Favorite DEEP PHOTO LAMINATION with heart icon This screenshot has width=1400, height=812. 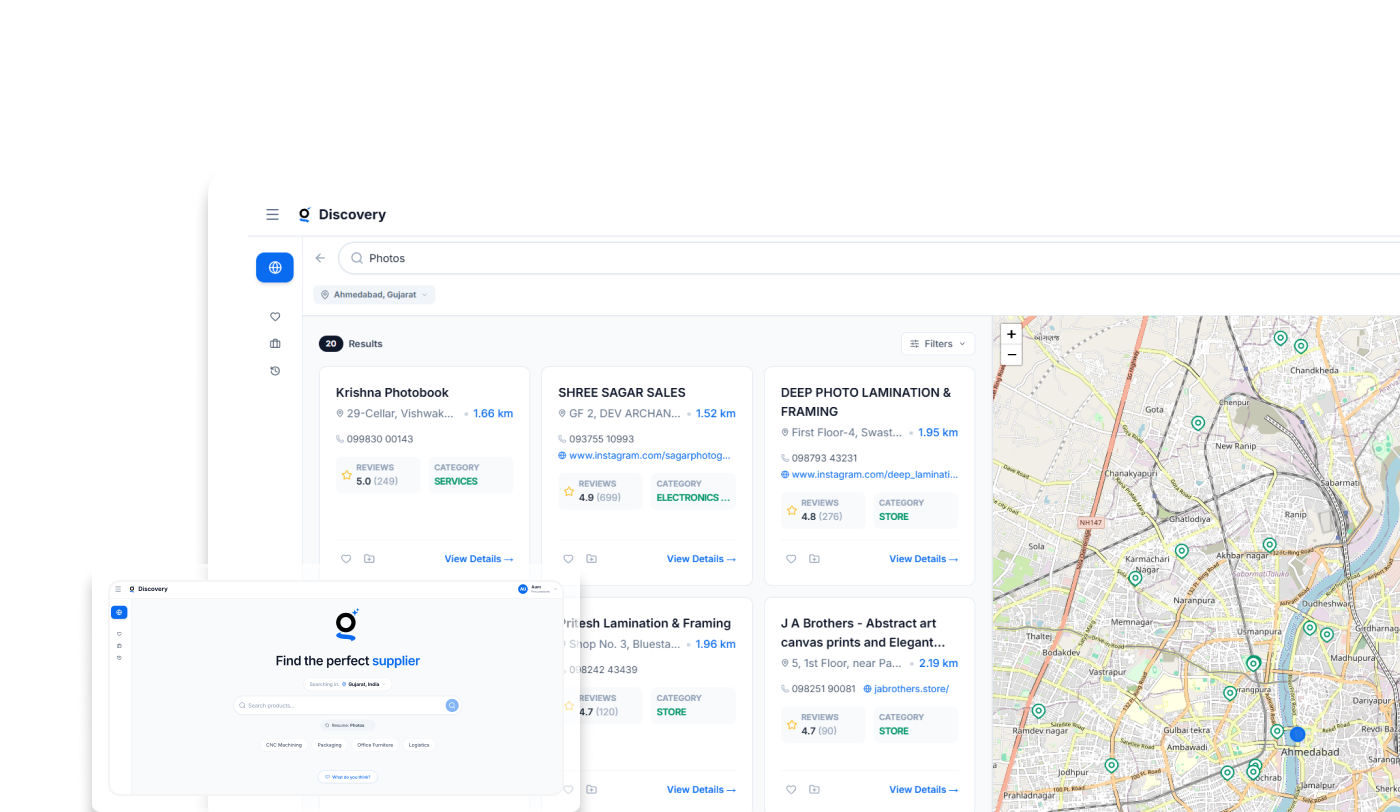(791, 559)
